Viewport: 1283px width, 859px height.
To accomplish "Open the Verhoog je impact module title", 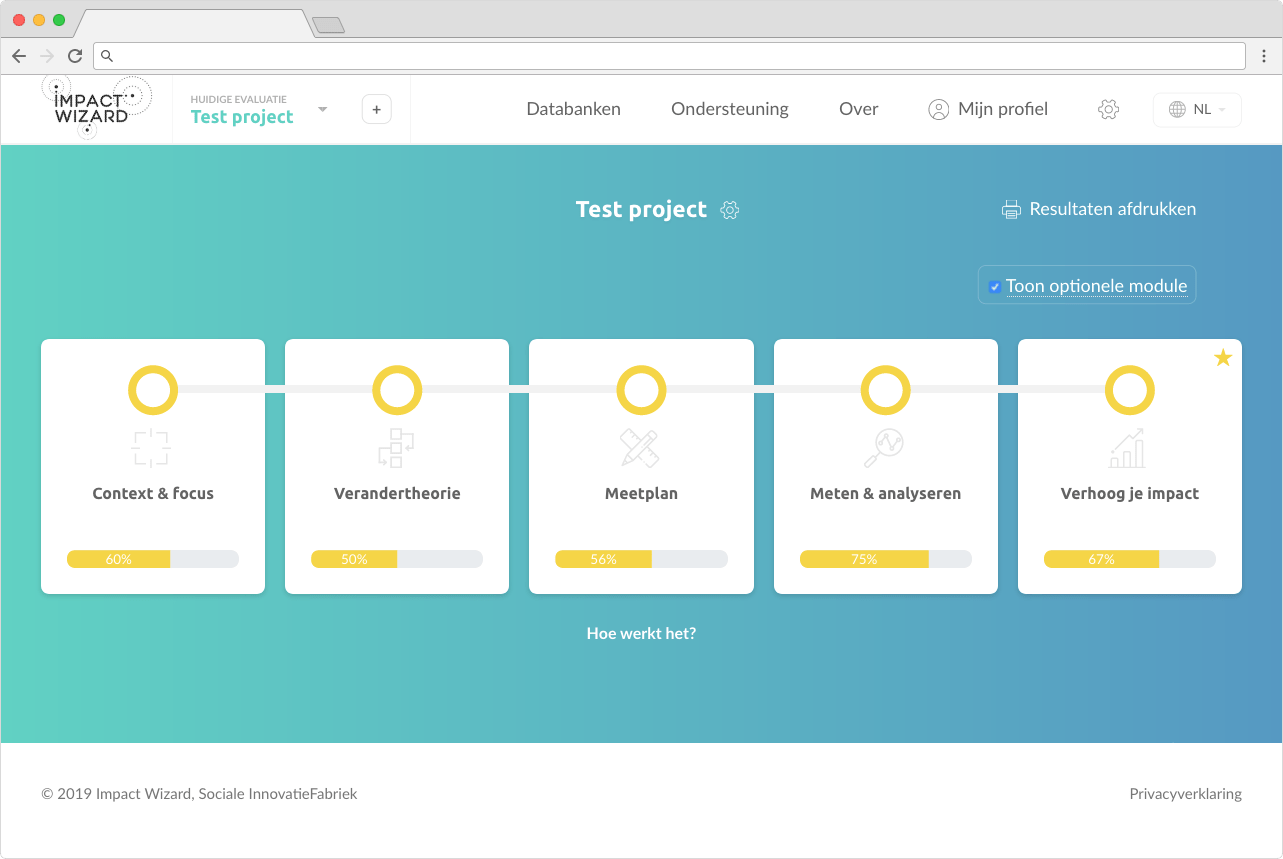I will pyautogui.click(x=1130, y=493).
